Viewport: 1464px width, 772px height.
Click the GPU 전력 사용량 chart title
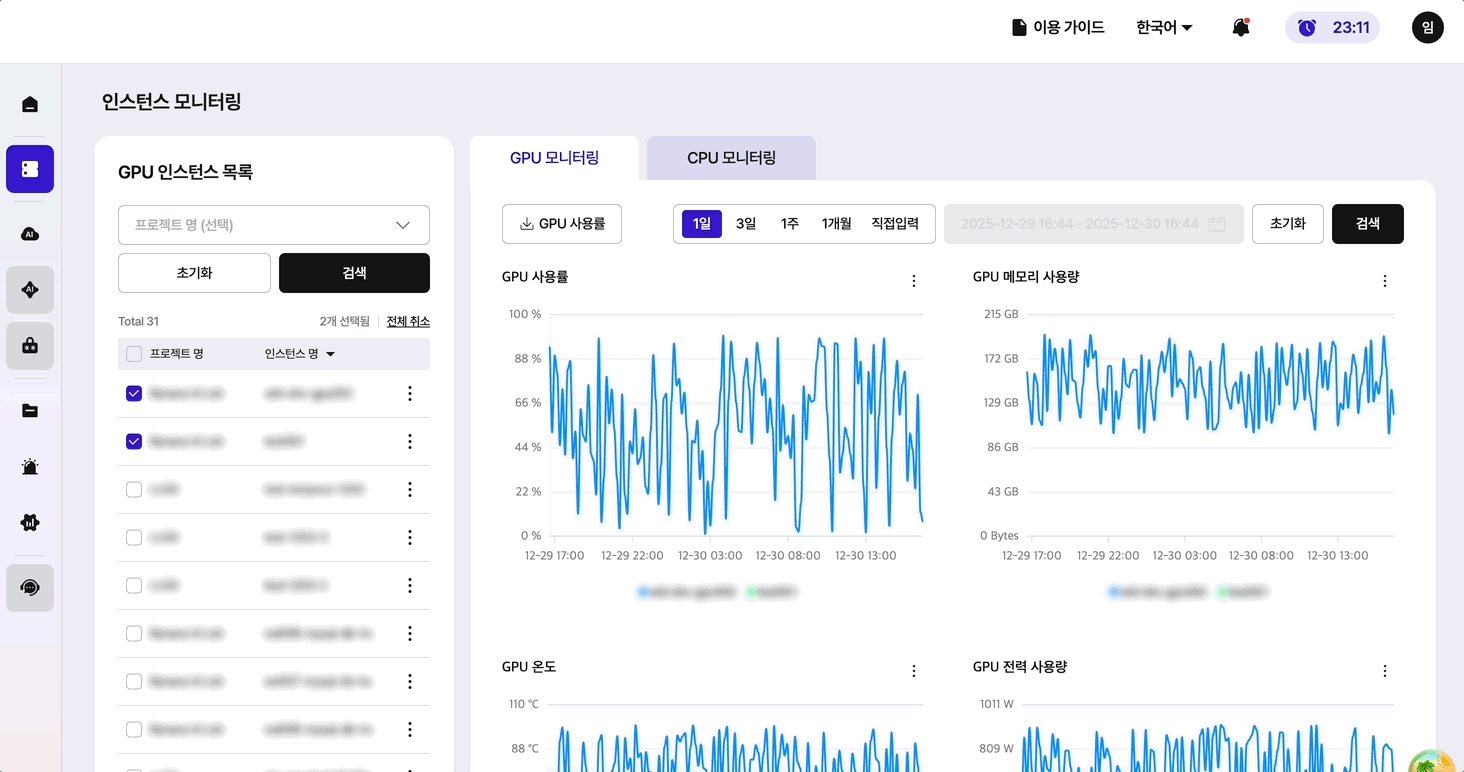[x=1020, y=666]
